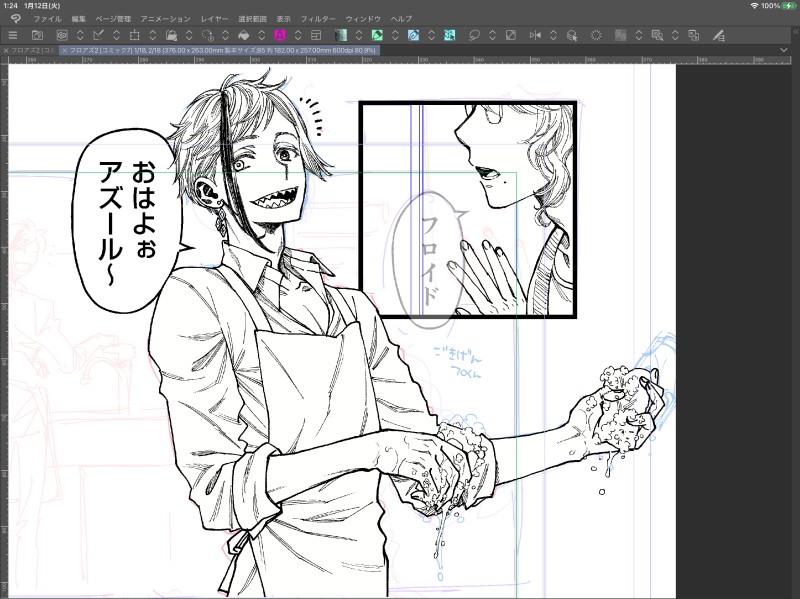Click the dashed circle loading icon
Screen dimensions: 800x599
tap(596, 35)
